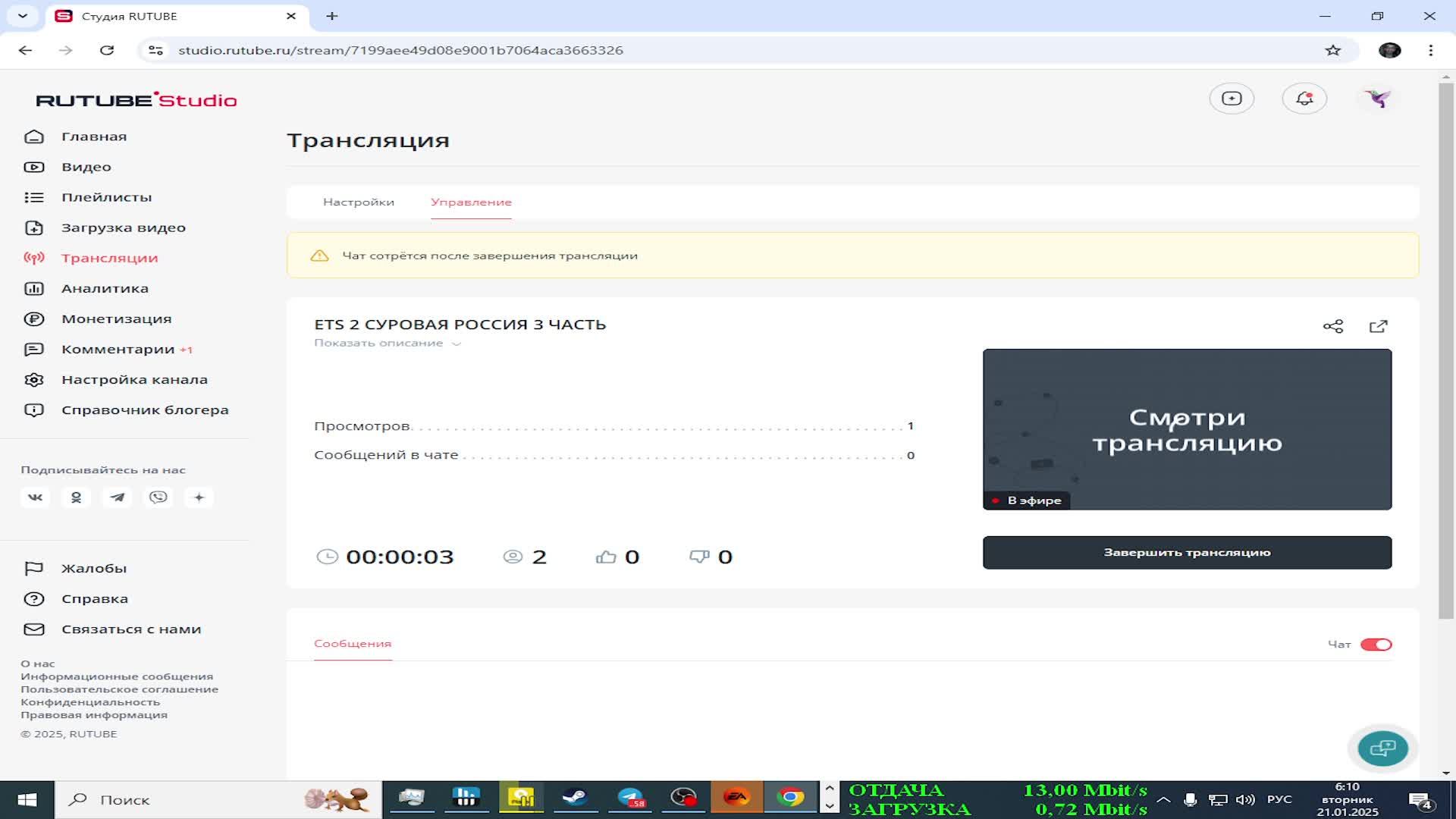
Task: Open Трансляции in the sidebar
Action: 109,258
